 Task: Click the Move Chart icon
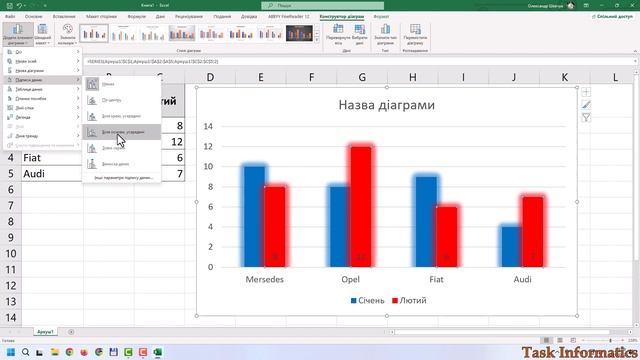[x=415, y=34]
